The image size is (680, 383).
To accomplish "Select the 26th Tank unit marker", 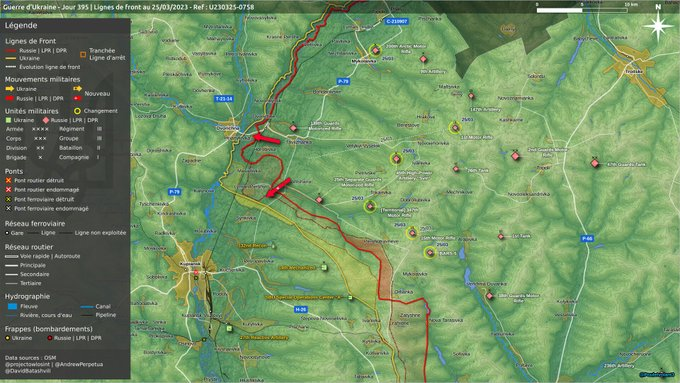I will click(456, 169).
